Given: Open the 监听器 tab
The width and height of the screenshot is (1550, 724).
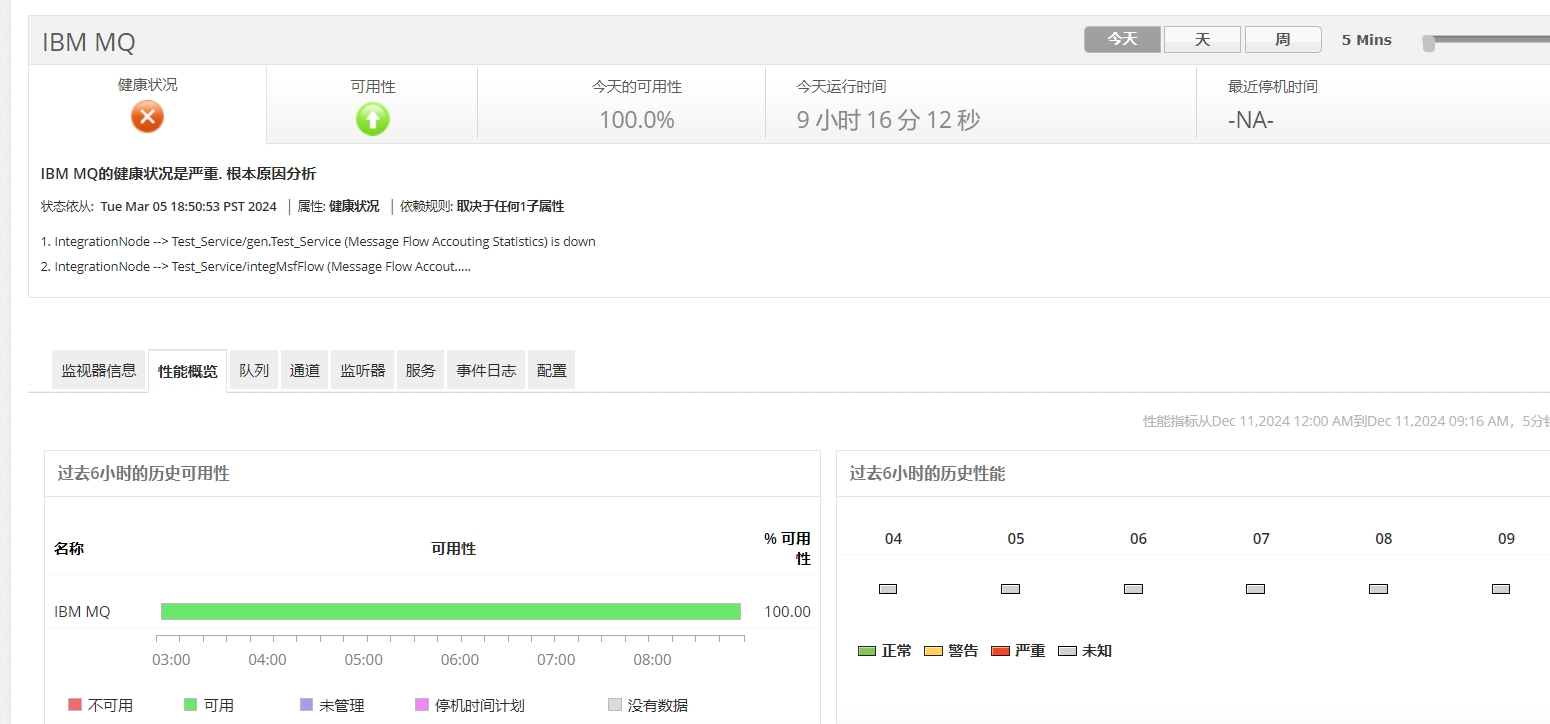Looking at the screenshot, I should [x=362, y=370].
